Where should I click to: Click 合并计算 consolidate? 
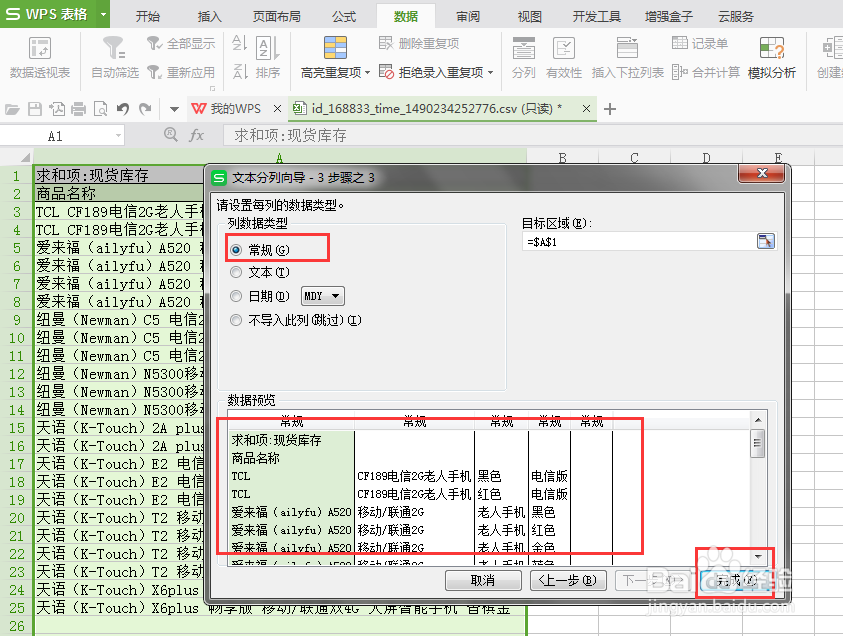[x=706, y=72]
